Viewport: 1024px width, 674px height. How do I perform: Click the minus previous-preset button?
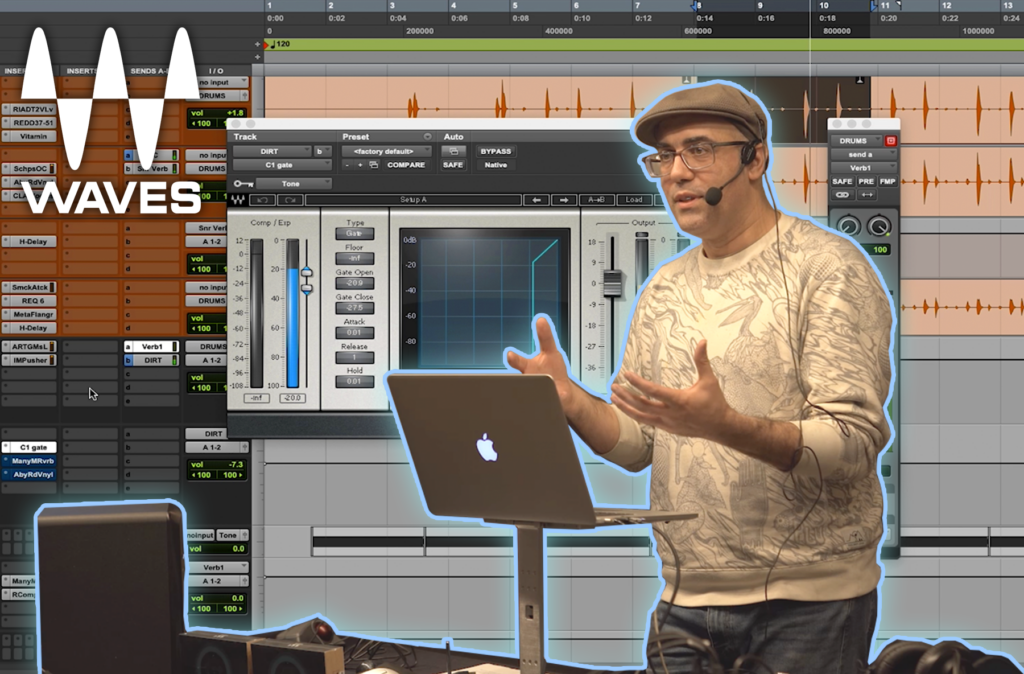click(347, 165)
